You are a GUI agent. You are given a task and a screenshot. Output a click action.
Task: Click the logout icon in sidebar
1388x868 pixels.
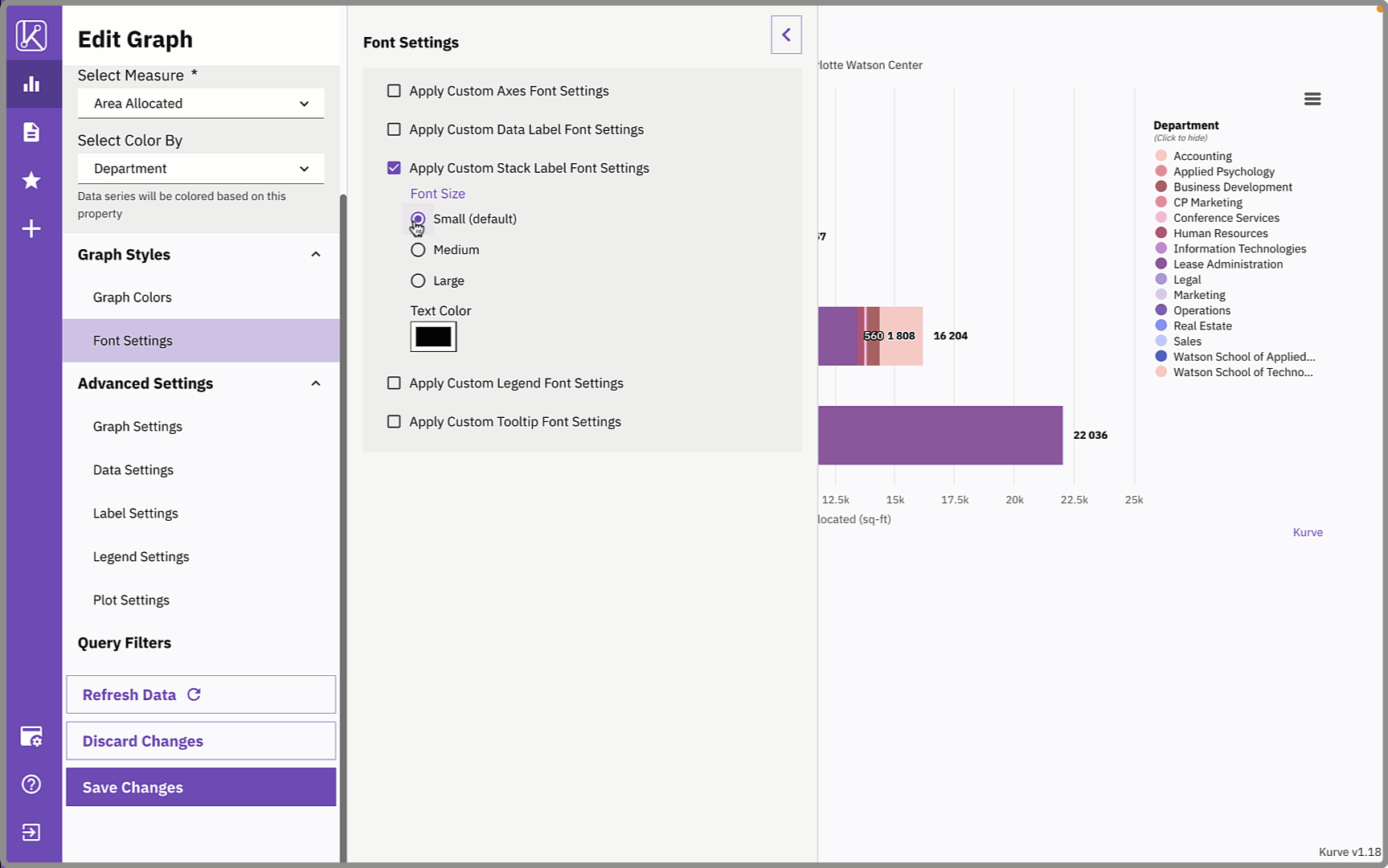pyautogui.click(x=31, y=832)
